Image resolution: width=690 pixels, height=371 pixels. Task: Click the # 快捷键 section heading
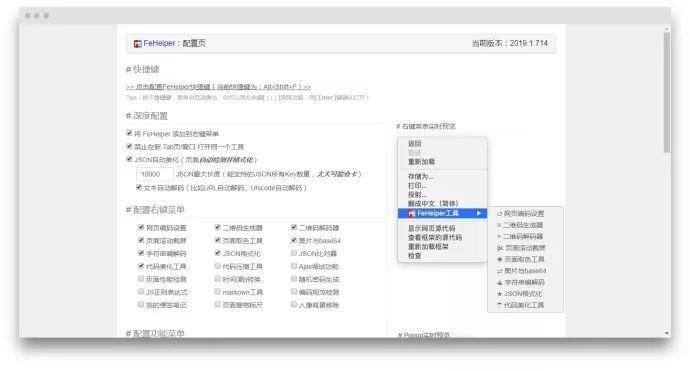point(143,70)
